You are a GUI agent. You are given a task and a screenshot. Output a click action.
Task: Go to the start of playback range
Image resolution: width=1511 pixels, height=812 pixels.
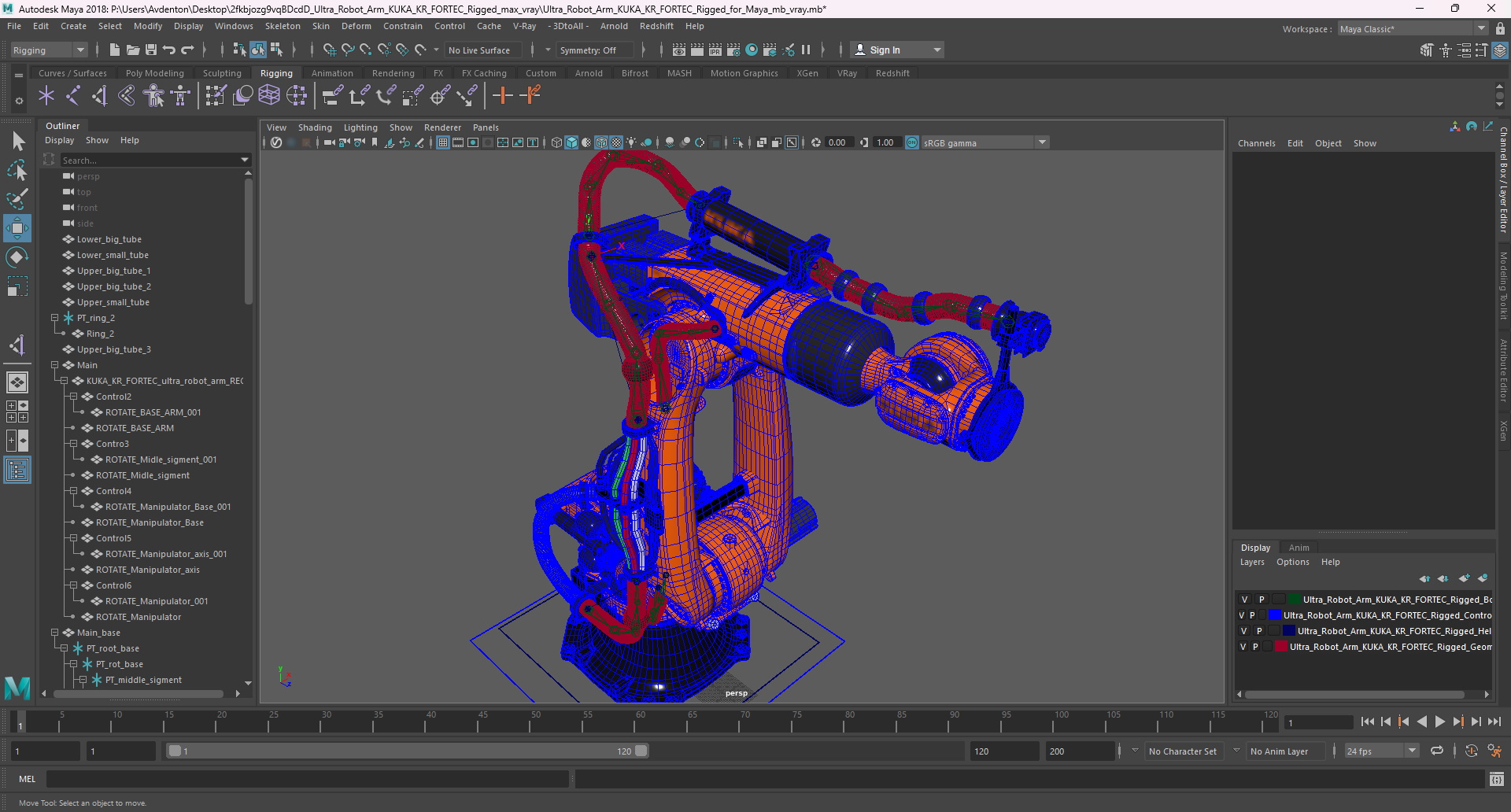point(1368,722)
